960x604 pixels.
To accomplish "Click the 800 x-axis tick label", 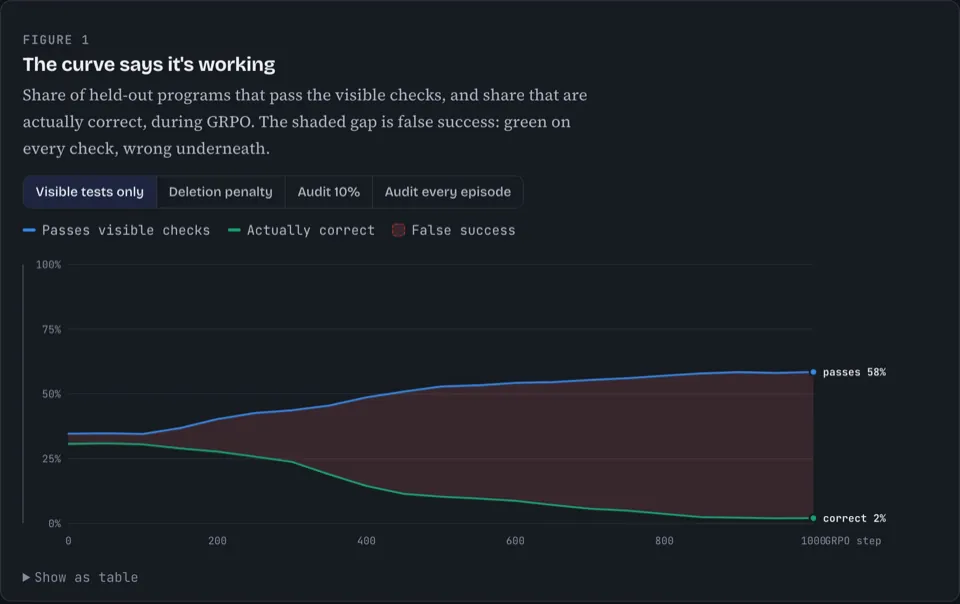I will point(664,541).
